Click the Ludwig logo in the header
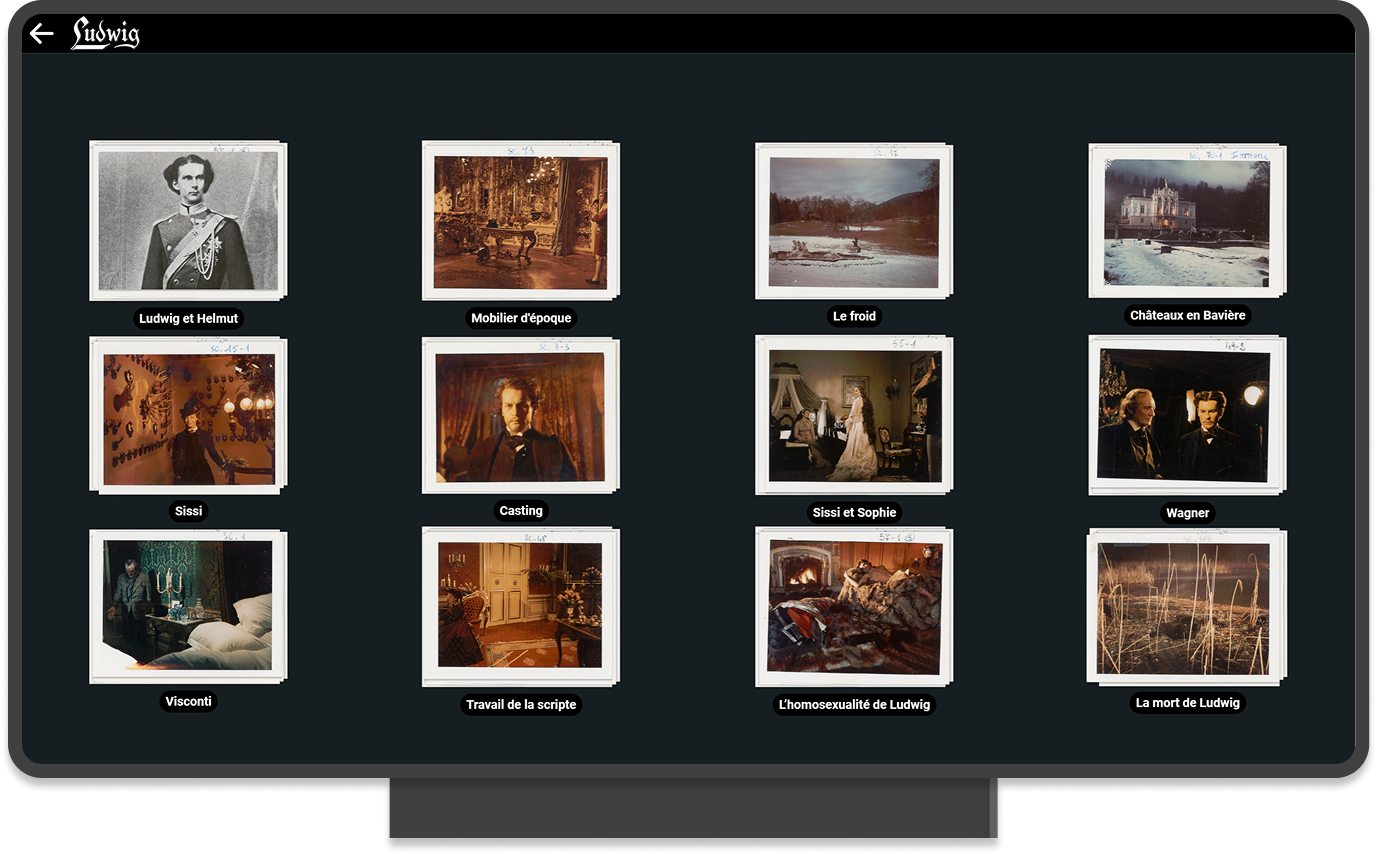Viewport: 1378px width, 854px height. (x=105, y=34)
